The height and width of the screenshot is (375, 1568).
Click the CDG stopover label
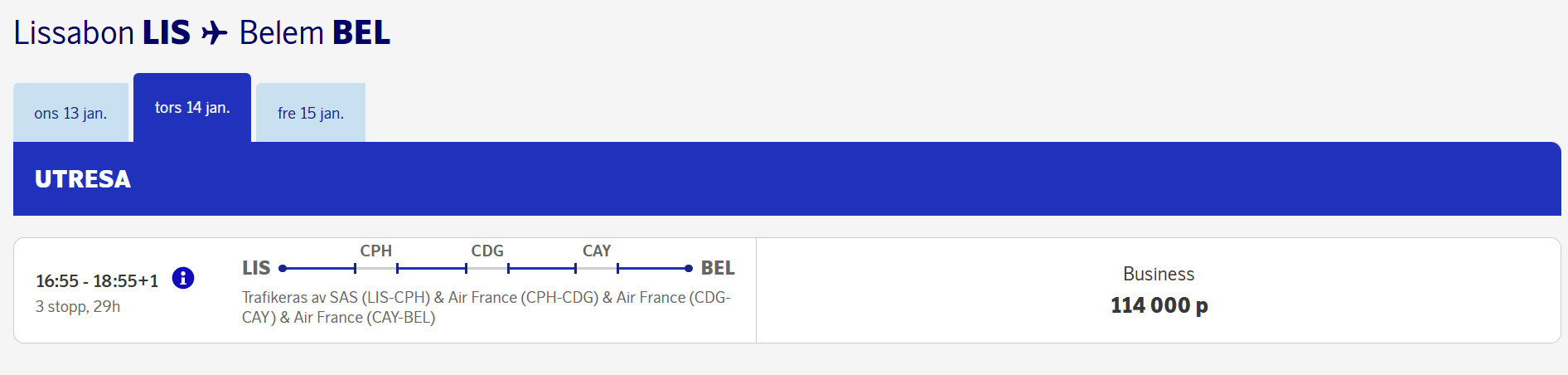tap(487, 251)
